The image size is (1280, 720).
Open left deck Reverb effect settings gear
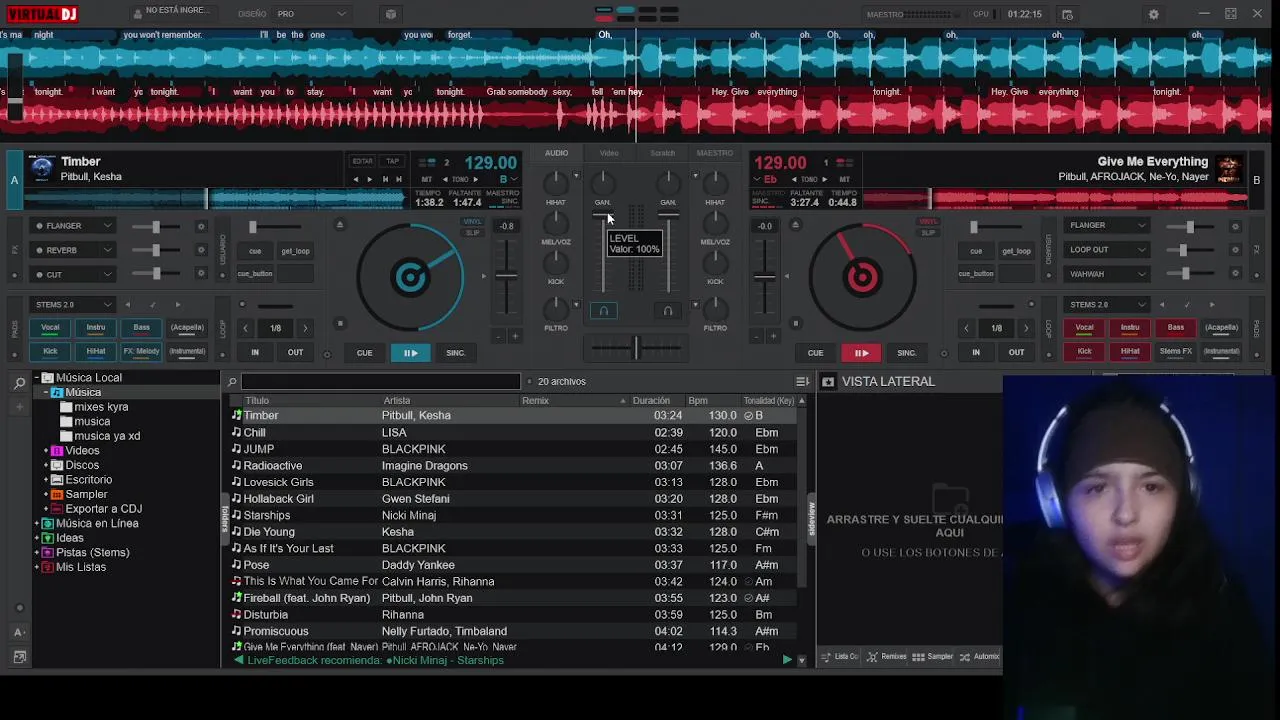(200, 250)
